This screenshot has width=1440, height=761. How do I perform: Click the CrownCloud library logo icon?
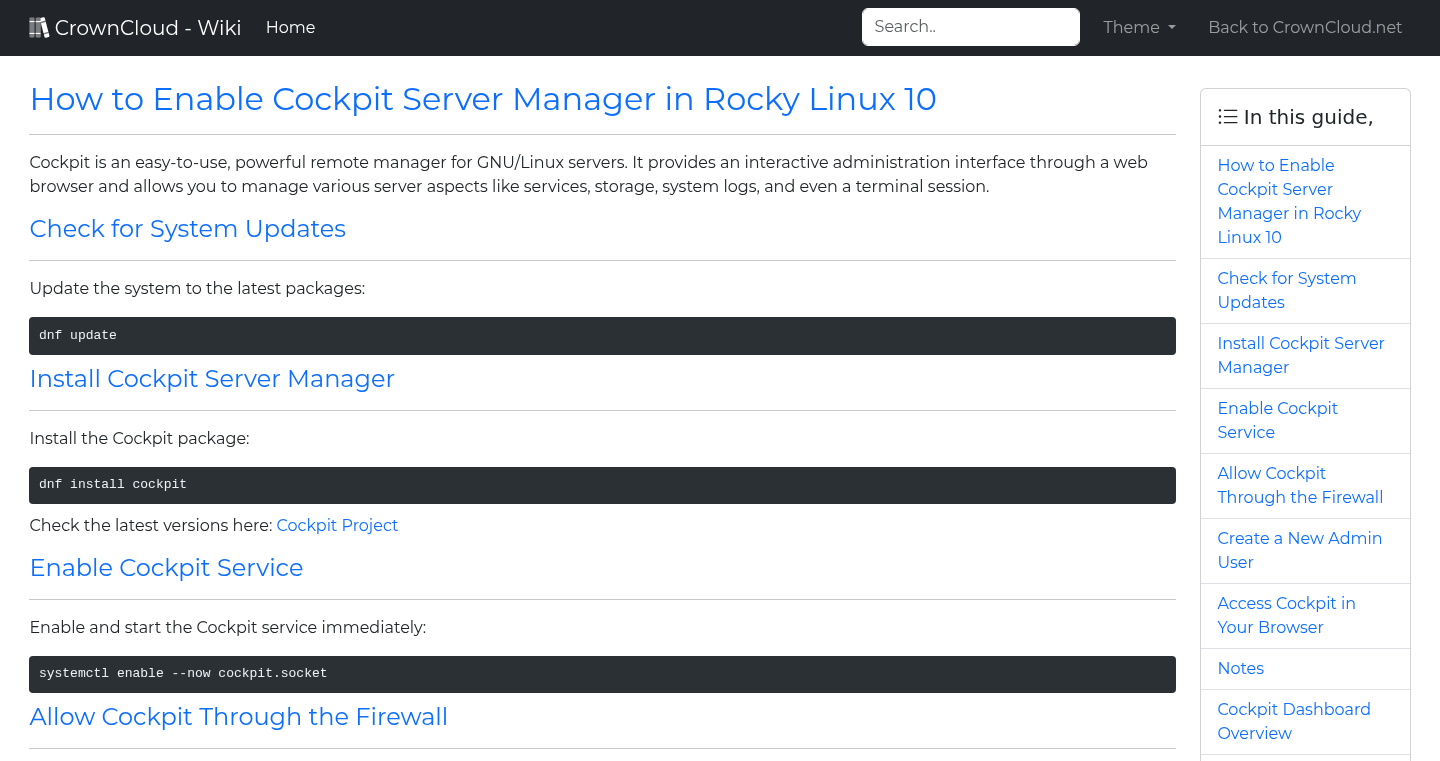[x=39, y=26]
